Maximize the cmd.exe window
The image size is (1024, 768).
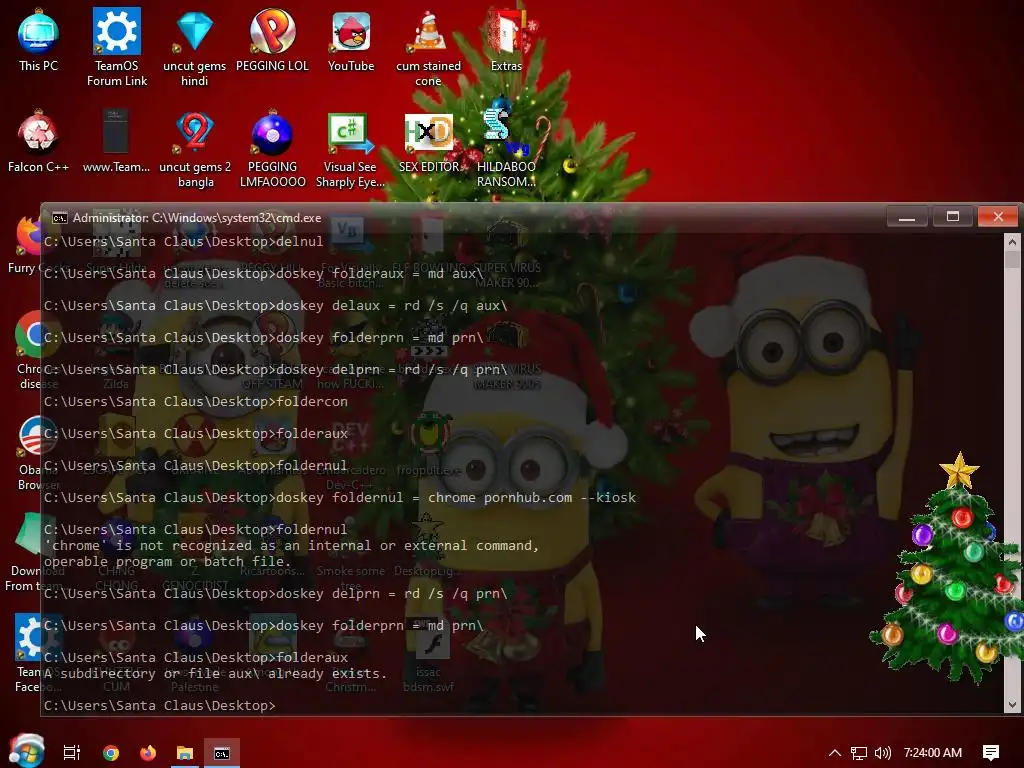953,217
